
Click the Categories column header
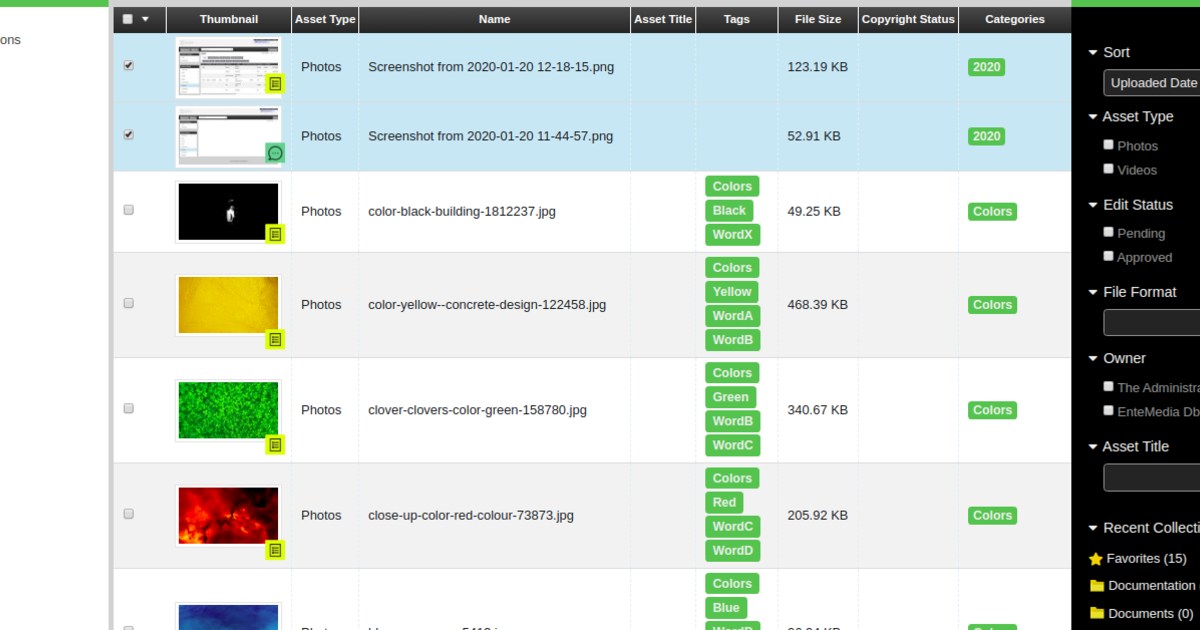pyautogui.click(x=1015, y=19)
